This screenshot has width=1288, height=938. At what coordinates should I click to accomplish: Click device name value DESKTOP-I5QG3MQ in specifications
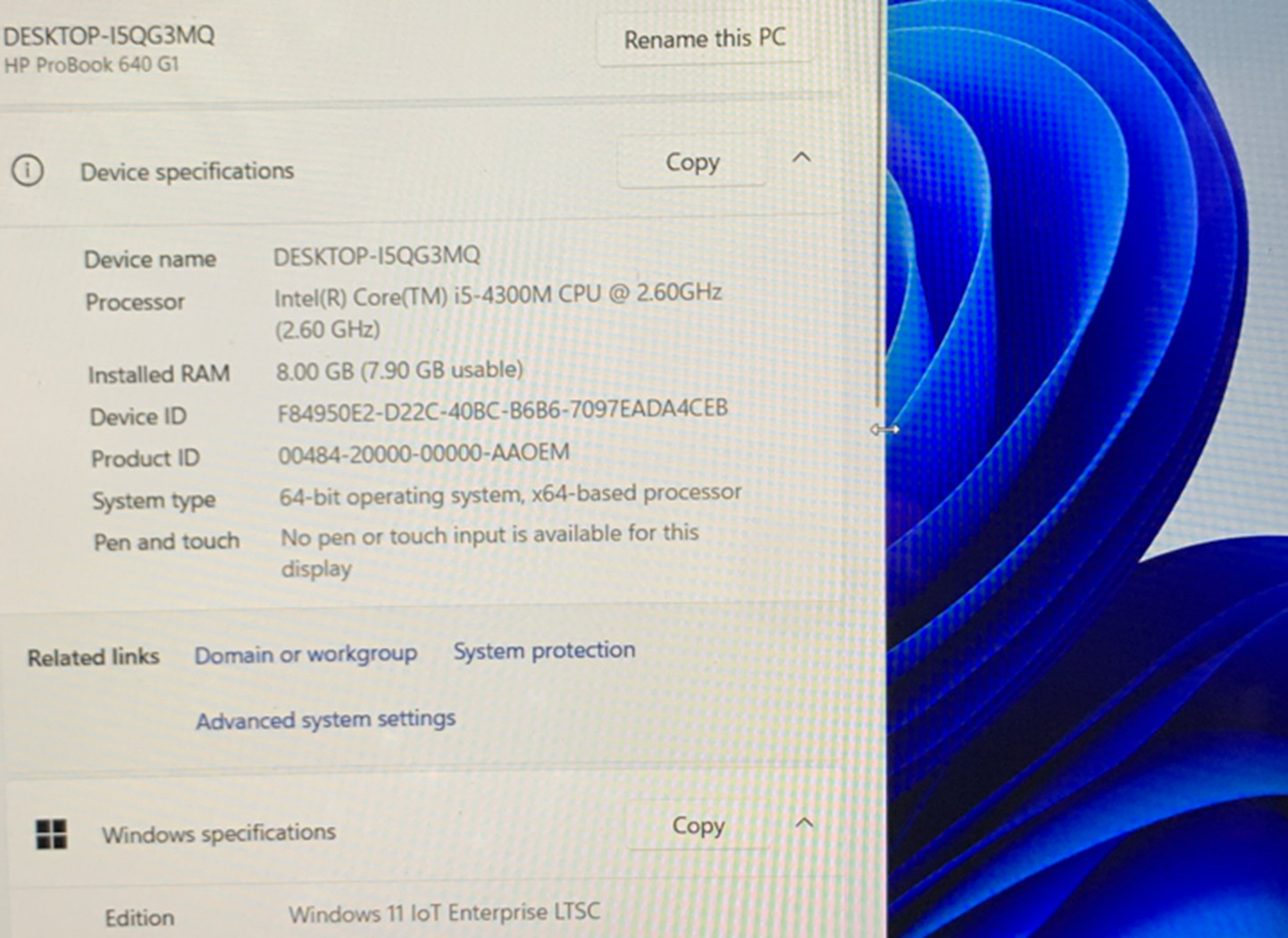point(377,256)
